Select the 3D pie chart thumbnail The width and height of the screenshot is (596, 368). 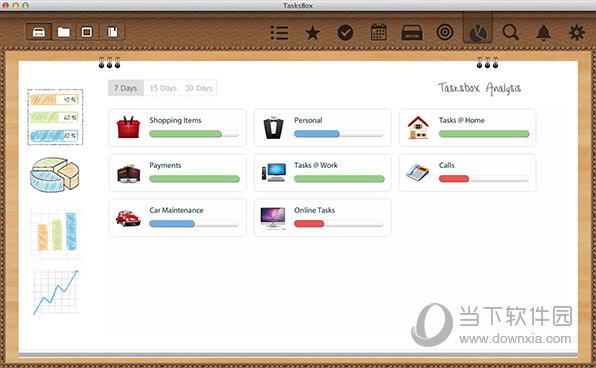click(x=55, y=174)
